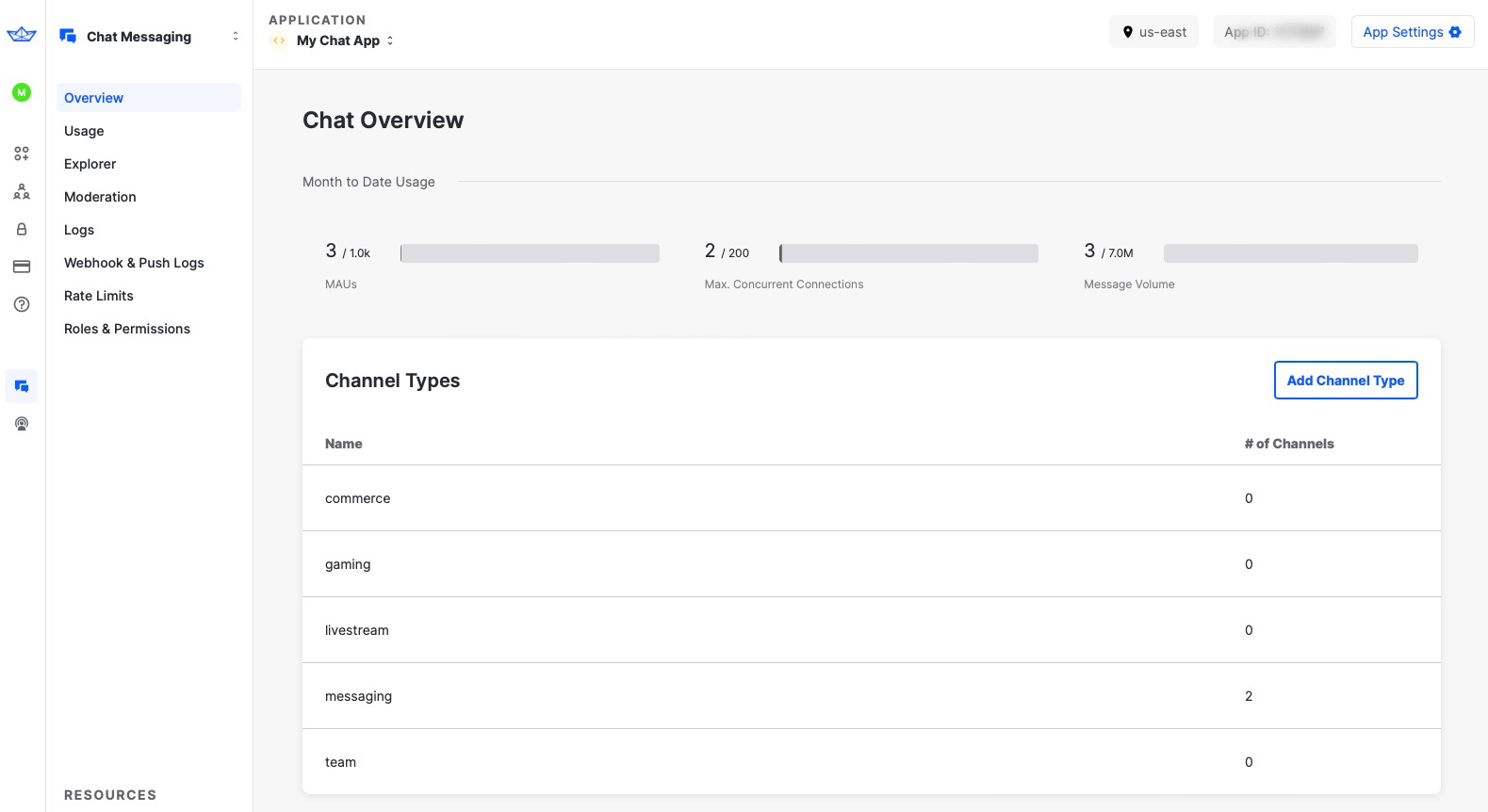Go to the Usage page

pos(149,131)
